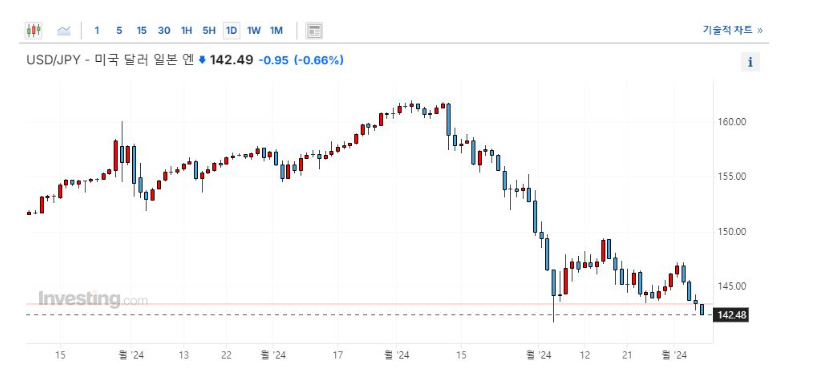821x381 pixels.
Task: Open the news overlay icon beside 1M
Action: (314, 31)
